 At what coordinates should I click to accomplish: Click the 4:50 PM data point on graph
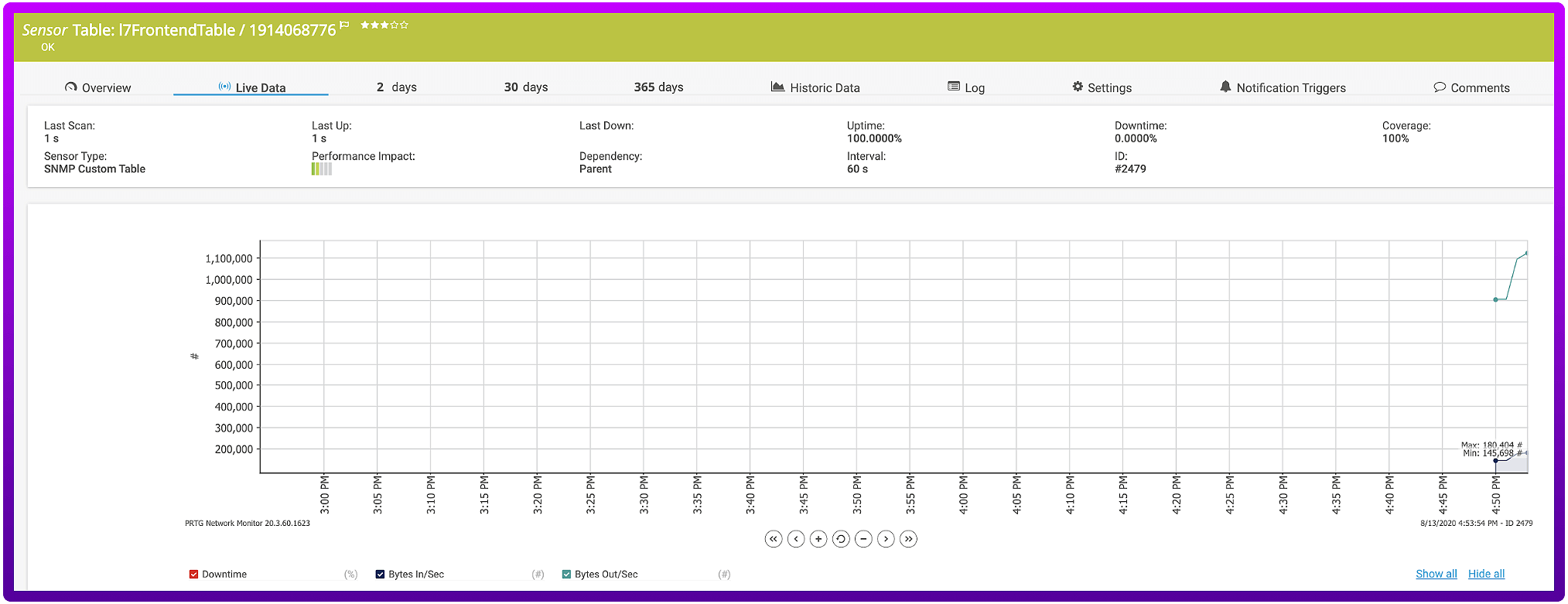(1495, 299)
